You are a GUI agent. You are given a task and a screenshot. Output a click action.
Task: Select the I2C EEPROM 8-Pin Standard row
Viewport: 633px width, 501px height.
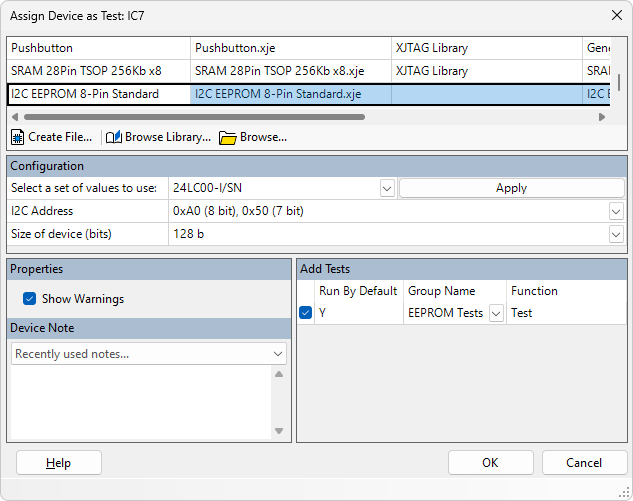coord(98,94)
